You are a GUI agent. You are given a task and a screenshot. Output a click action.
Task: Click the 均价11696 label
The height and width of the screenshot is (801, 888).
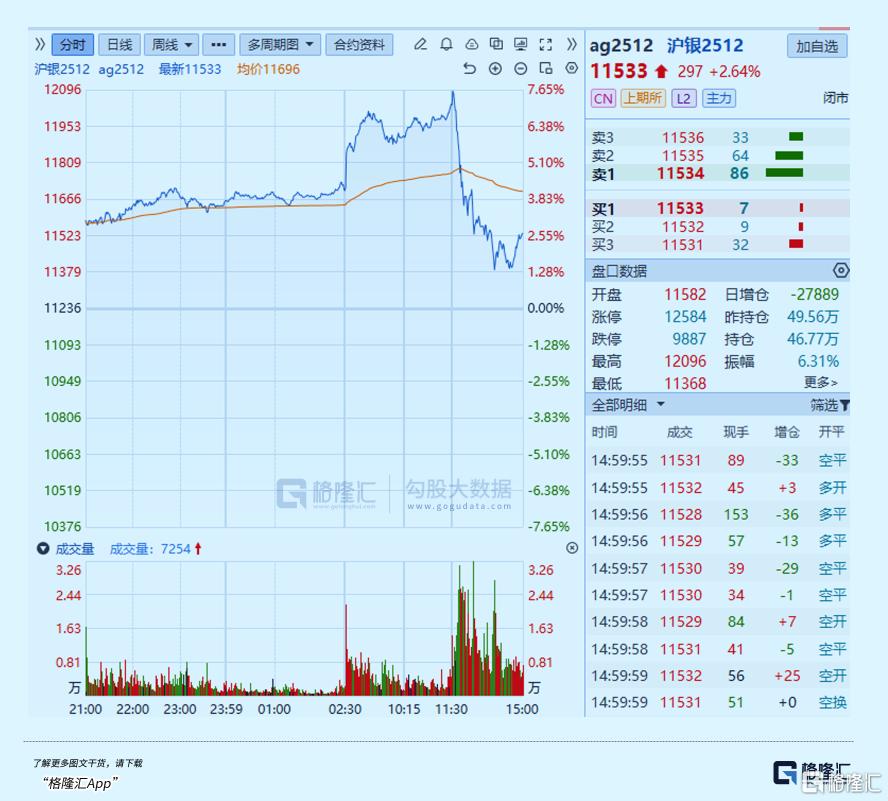[268, 69]
